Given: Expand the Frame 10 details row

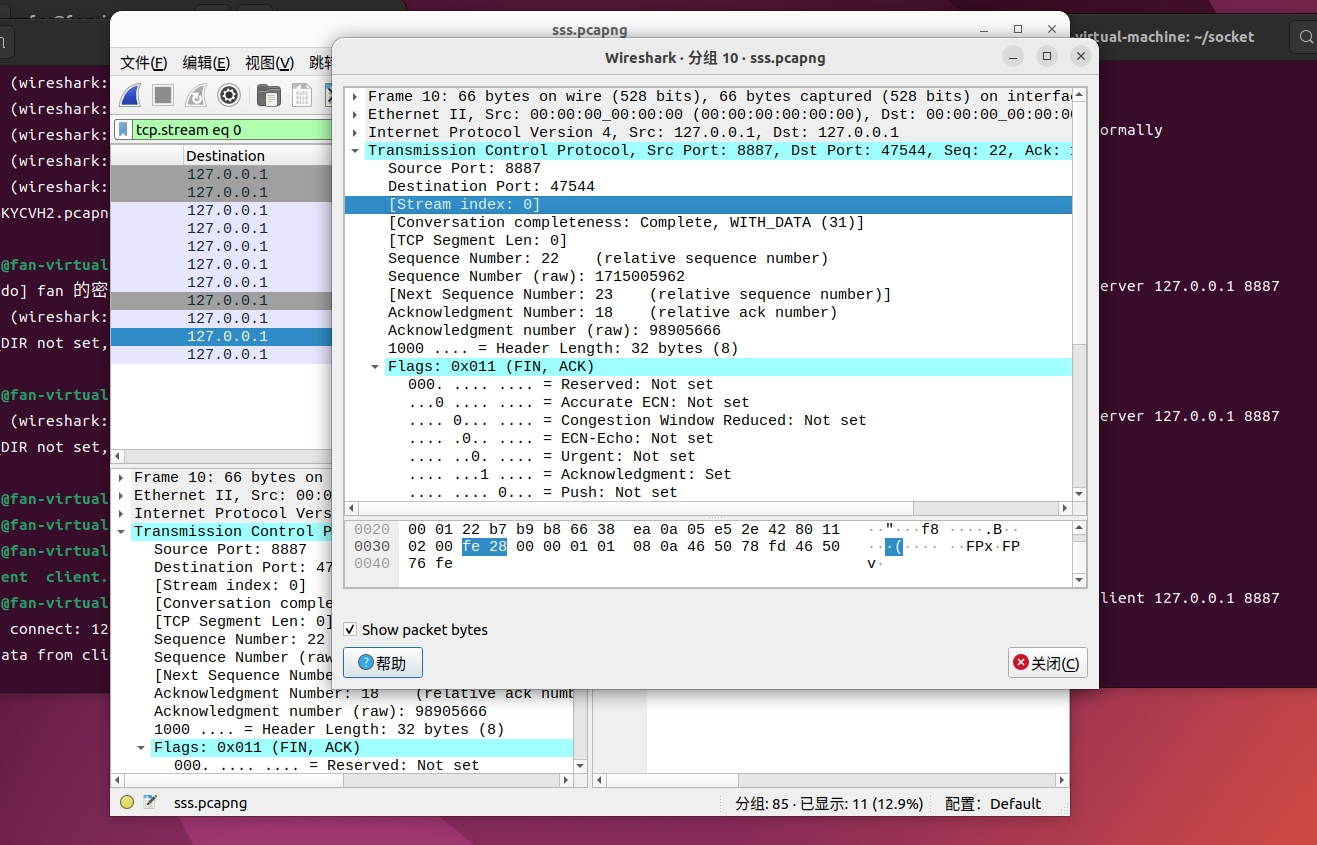Looking at the screenshot, I should click(355, 96).
